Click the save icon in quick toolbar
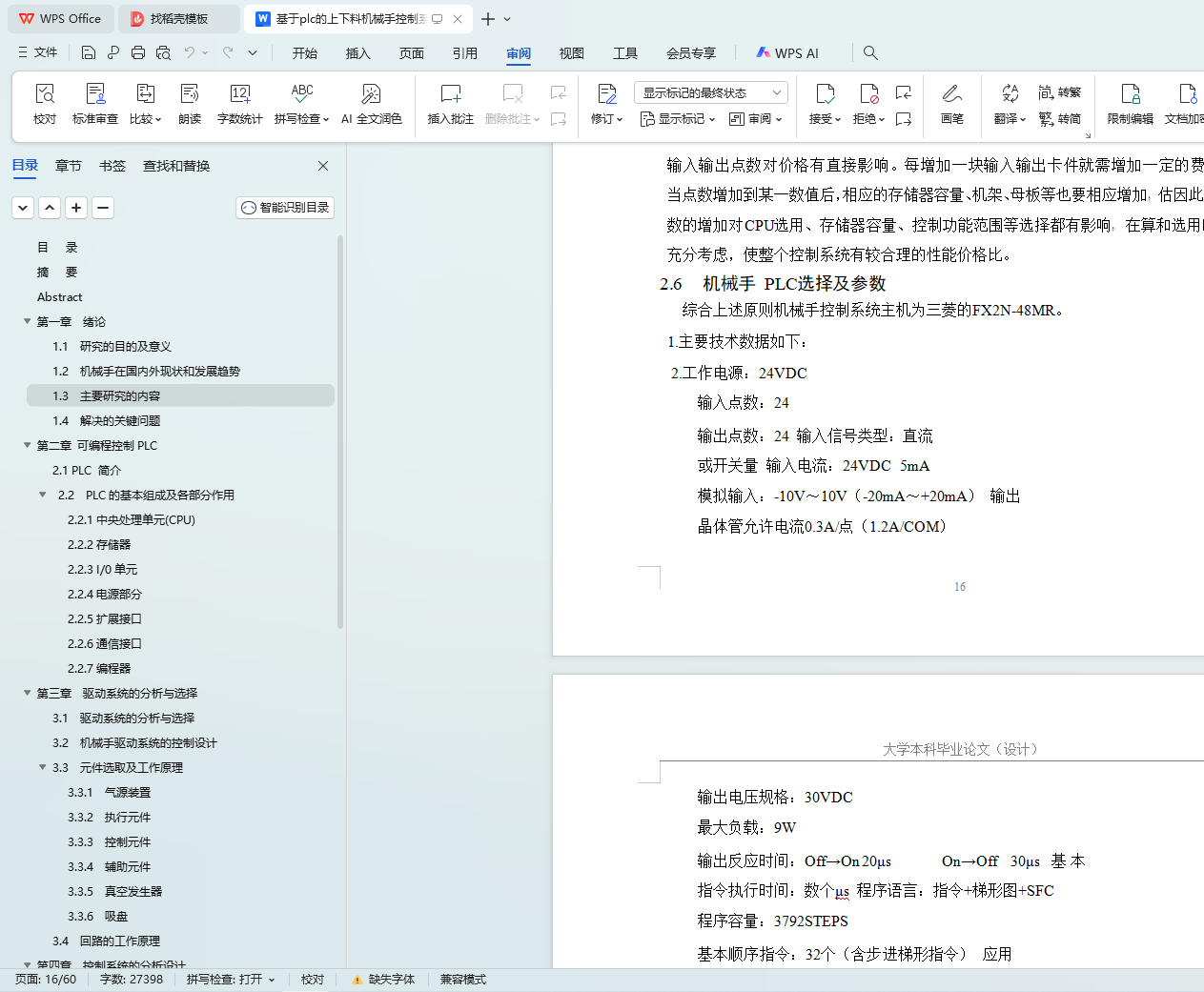The height and width of the screenshot is (992, 1204). (89, 53)
